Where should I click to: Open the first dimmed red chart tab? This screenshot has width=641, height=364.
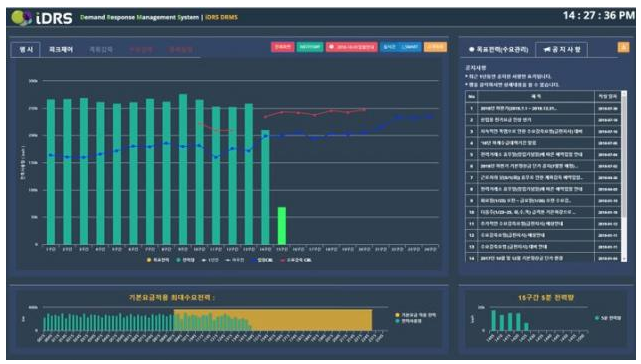click(141, 49)
